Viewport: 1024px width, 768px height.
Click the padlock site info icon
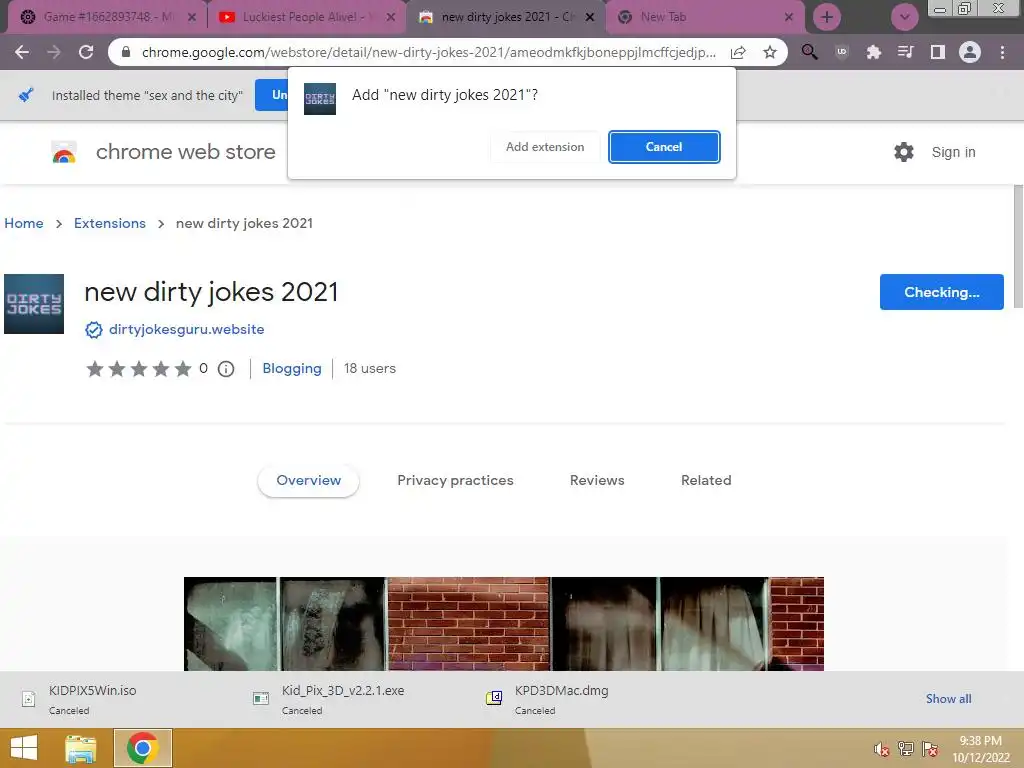(x=126, y=52)
